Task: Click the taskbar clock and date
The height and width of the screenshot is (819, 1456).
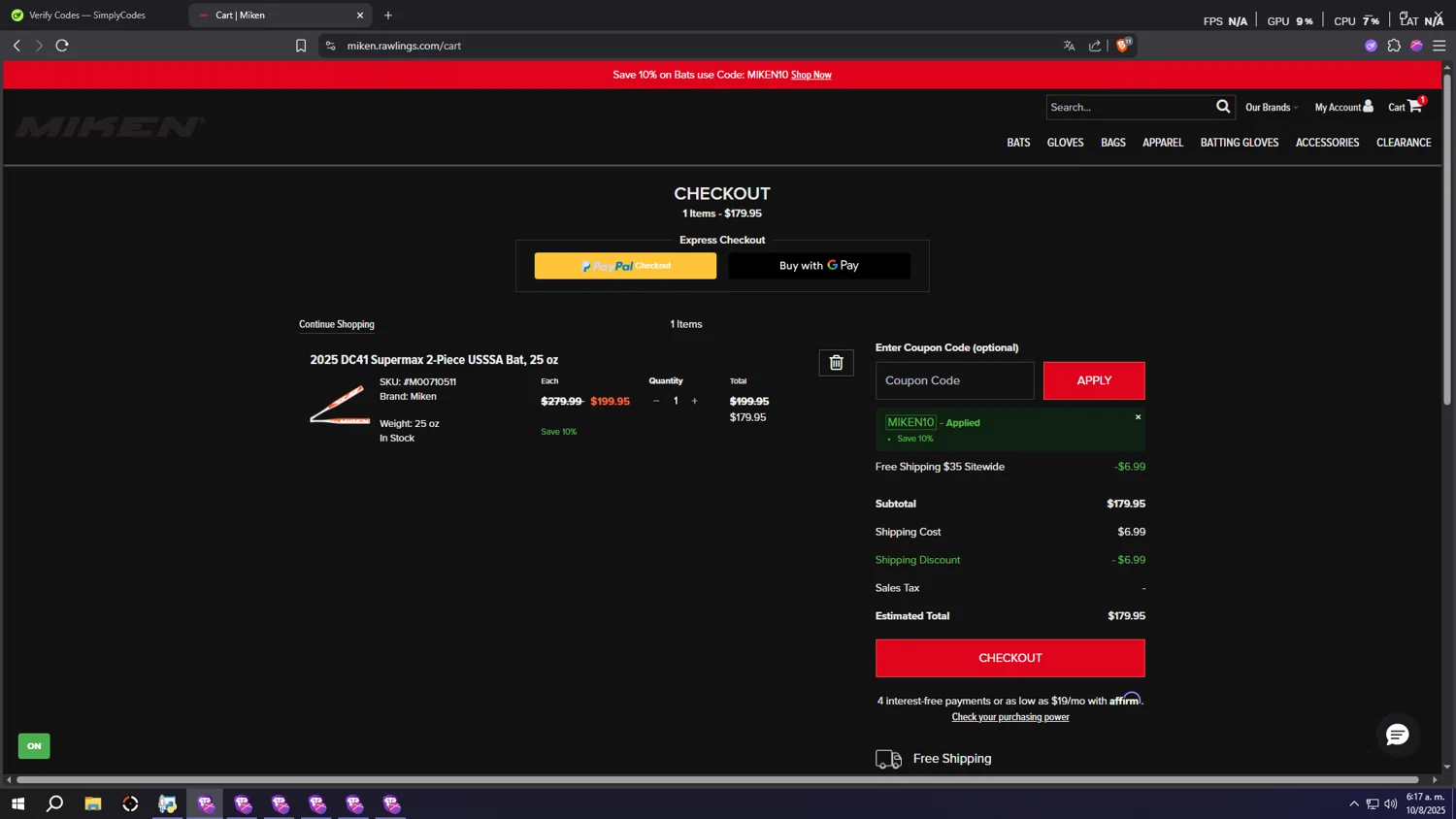Action: (x=1425, y=803)
